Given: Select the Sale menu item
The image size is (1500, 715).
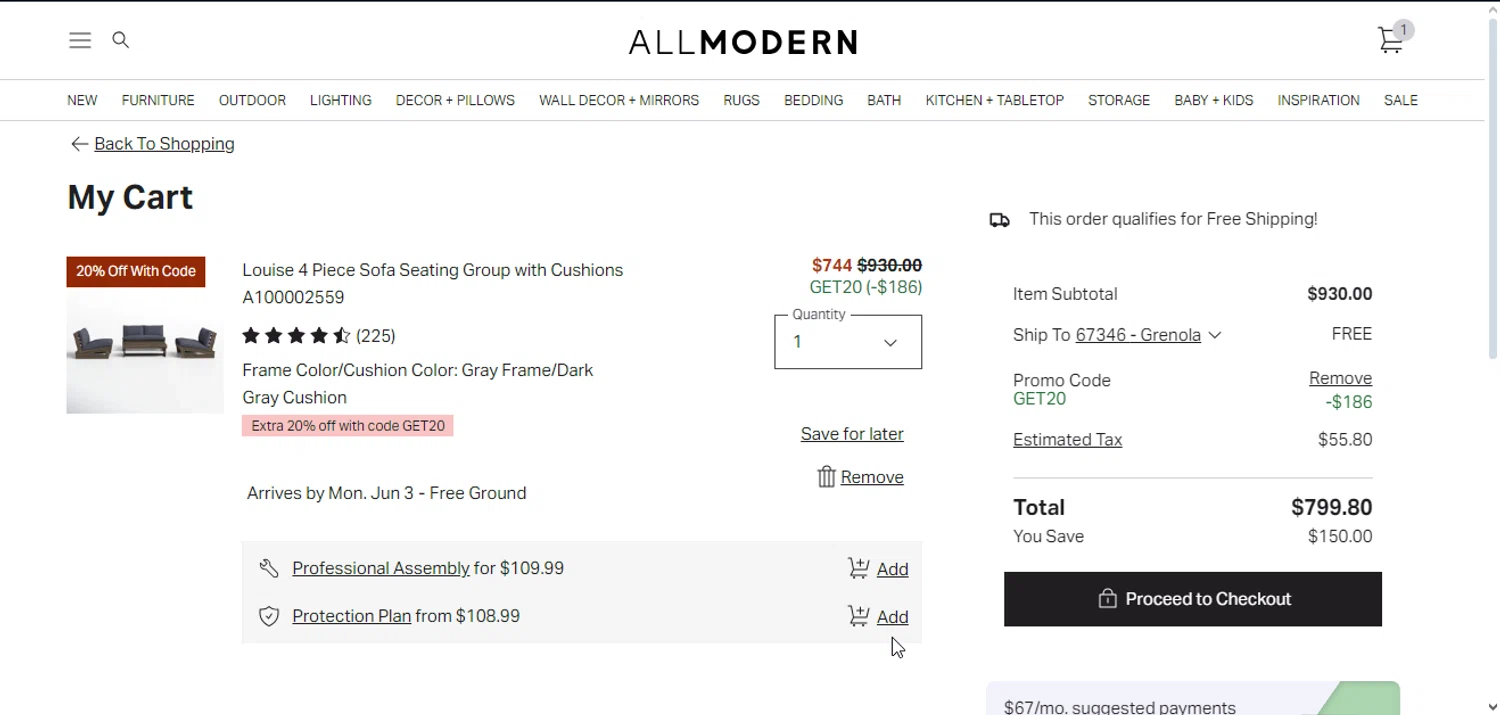Looking at the screenshot, I should click(1400, 100).
